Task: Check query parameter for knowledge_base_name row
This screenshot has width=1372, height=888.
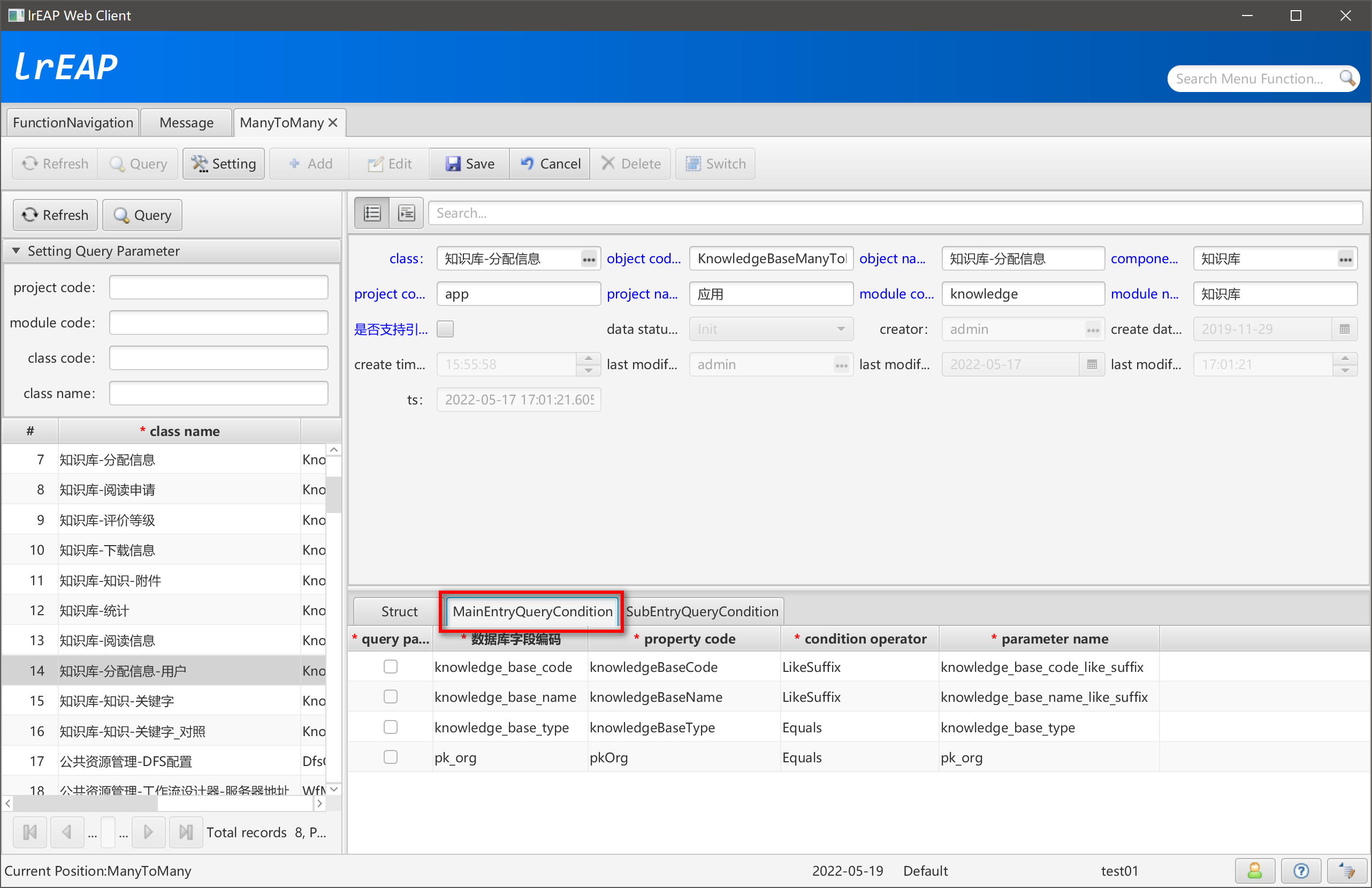Action: (x=390, y=696)
